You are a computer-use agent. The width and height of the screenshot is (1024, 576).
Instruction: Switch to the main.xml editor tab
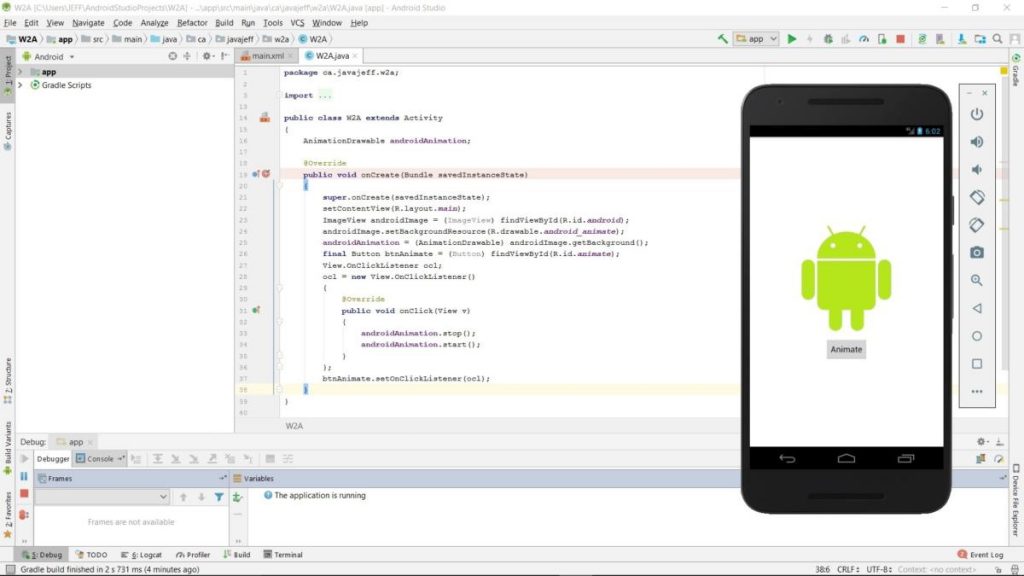tap(266, 56)
